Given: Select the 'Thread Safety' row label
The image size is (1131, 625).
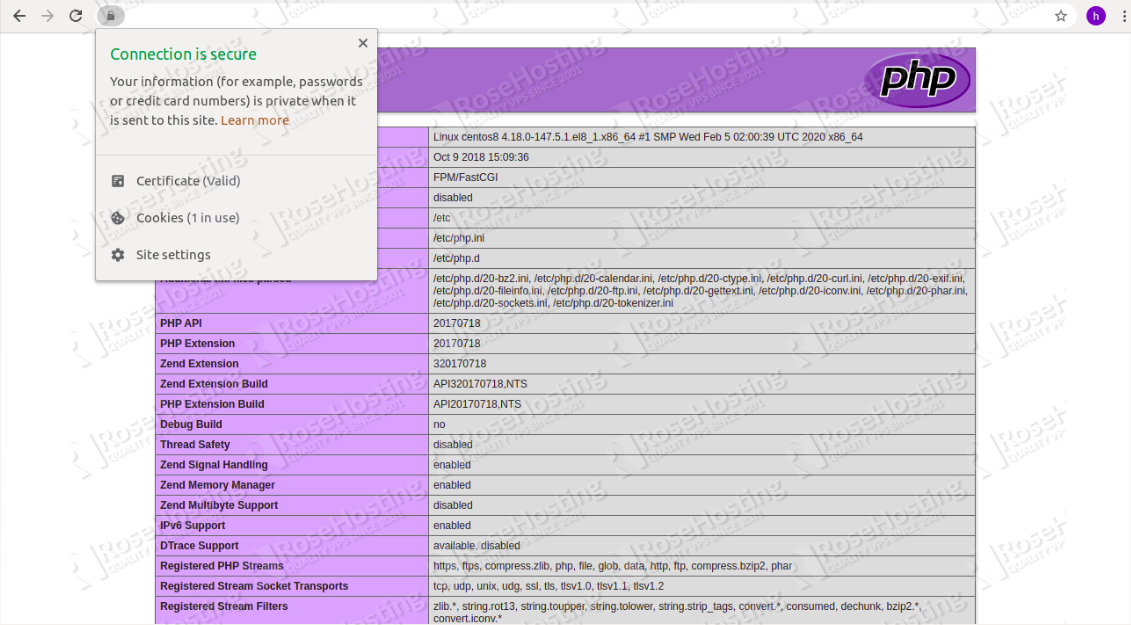Looking at the screenshot, I should coord(195,445).
